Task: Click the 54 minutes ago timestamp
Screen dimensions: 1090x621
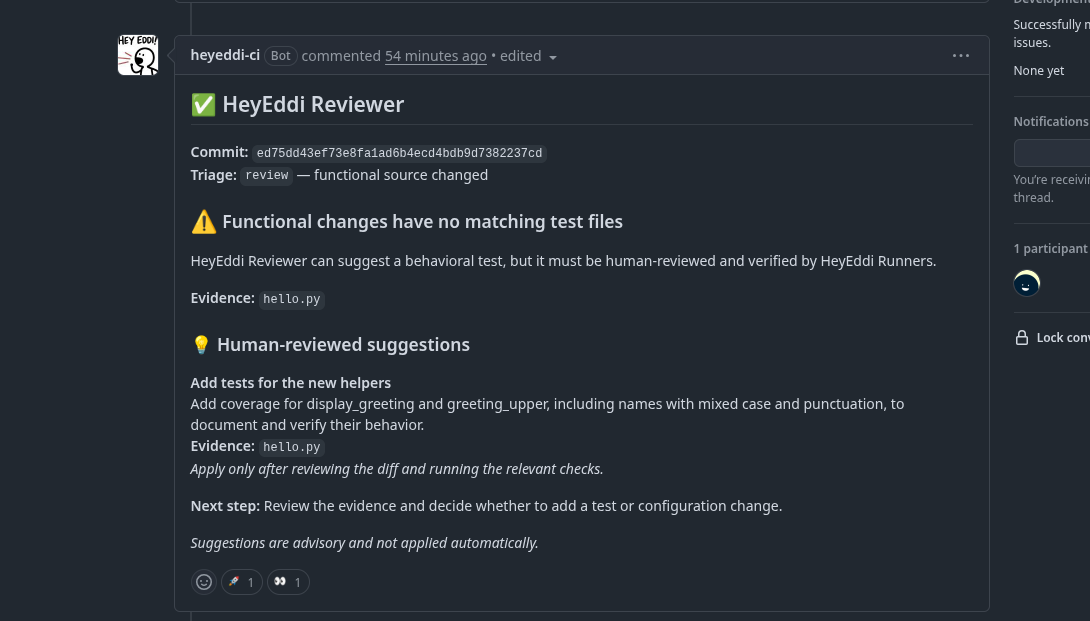Action: point(436,56)
